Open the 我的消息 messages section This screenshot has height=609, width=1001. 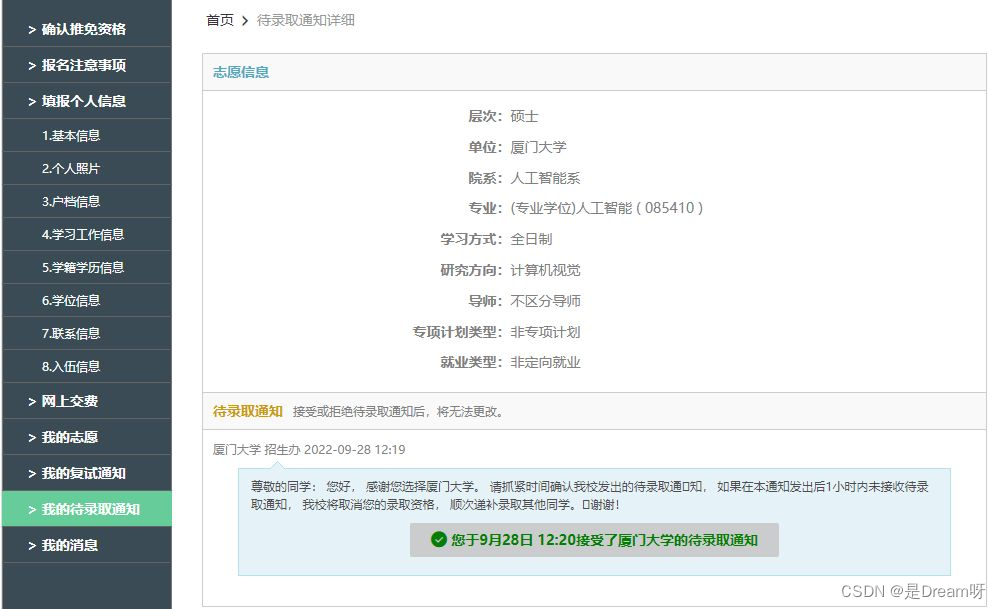click(87, 544)
